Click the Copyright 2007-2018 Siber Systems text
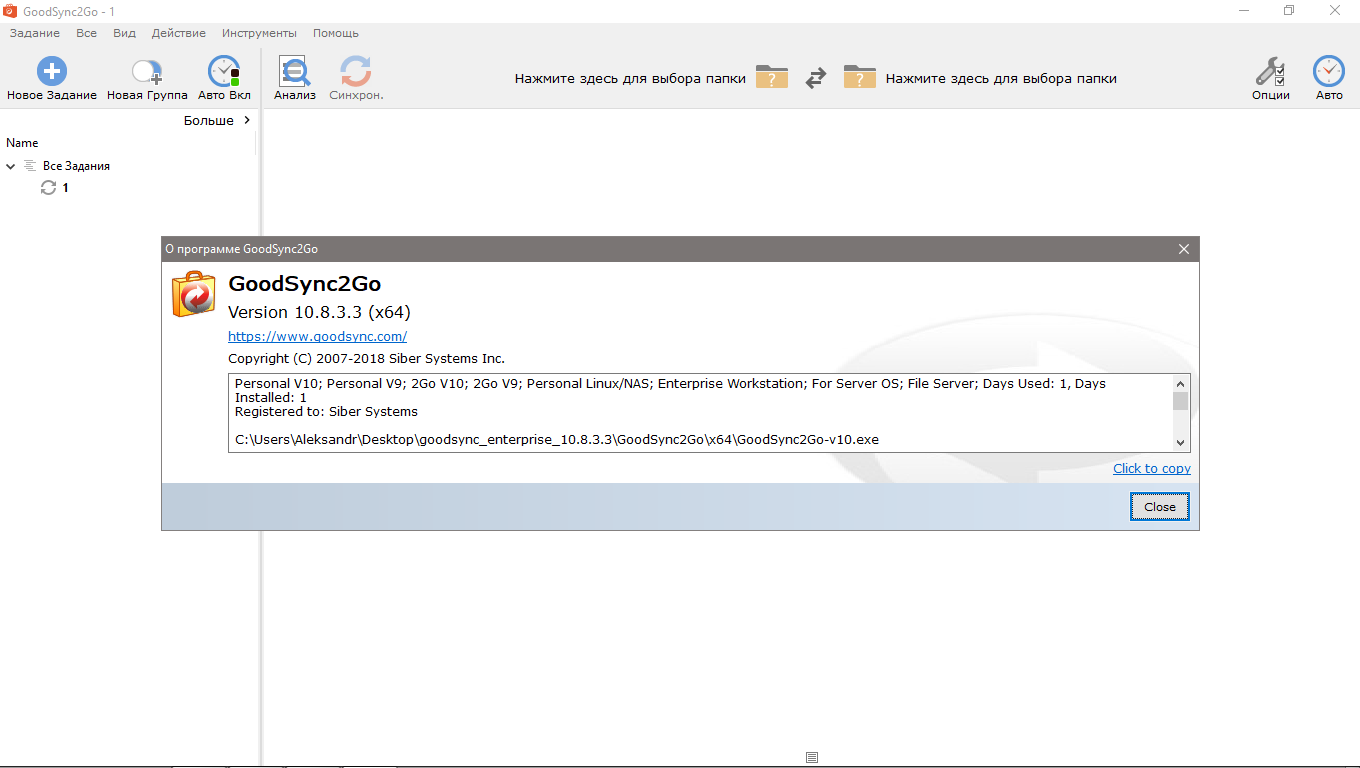The height and width of the screenshot is (768, 1360). coord(366,358)
